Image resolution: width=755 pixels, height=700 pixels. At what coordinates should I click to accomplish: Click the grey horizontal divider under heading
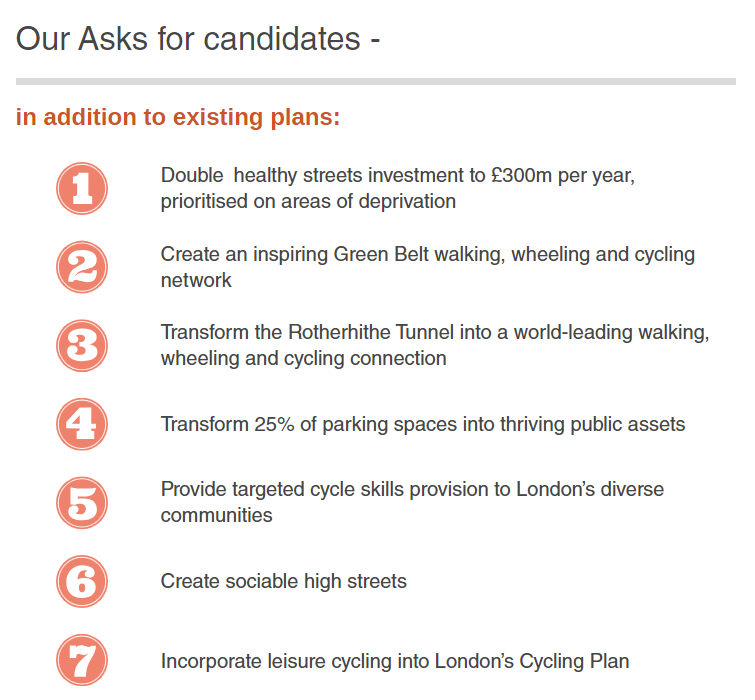(x=376, y=81)
